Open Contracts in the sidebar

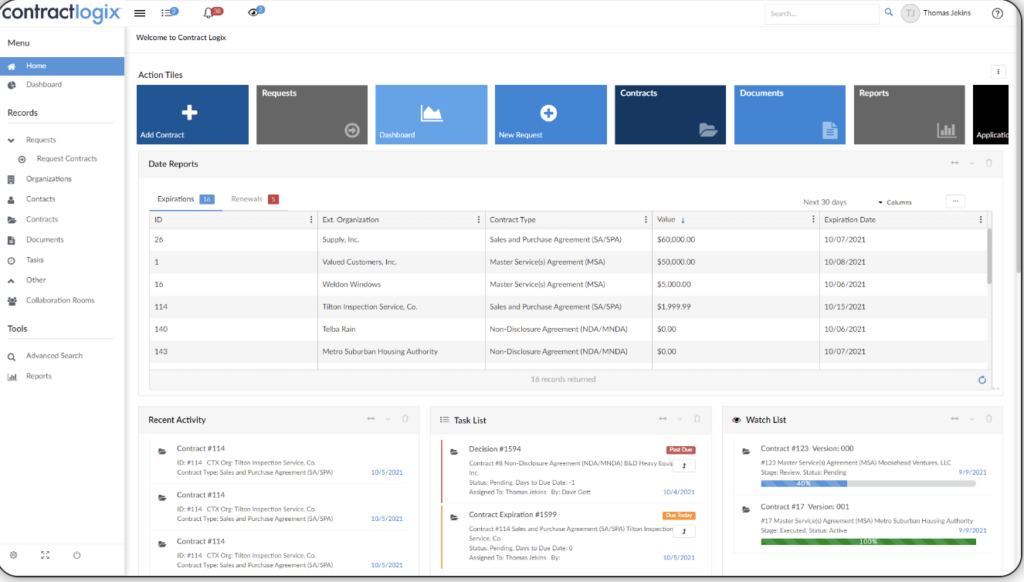[42, 219]
